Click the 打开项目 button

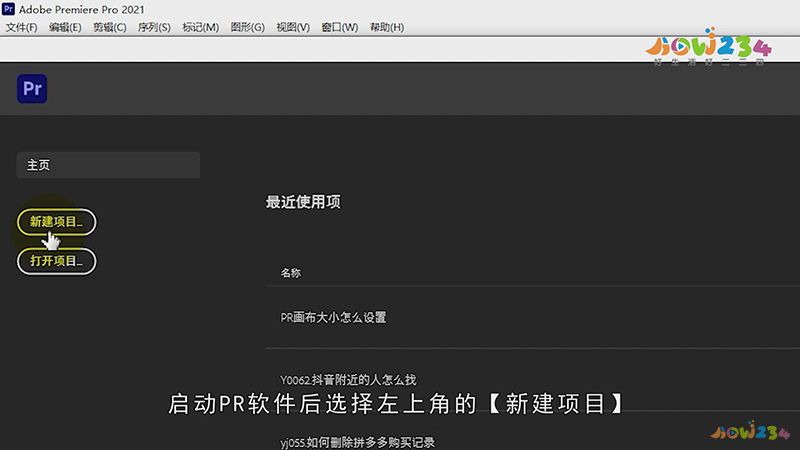pos(57,261)
